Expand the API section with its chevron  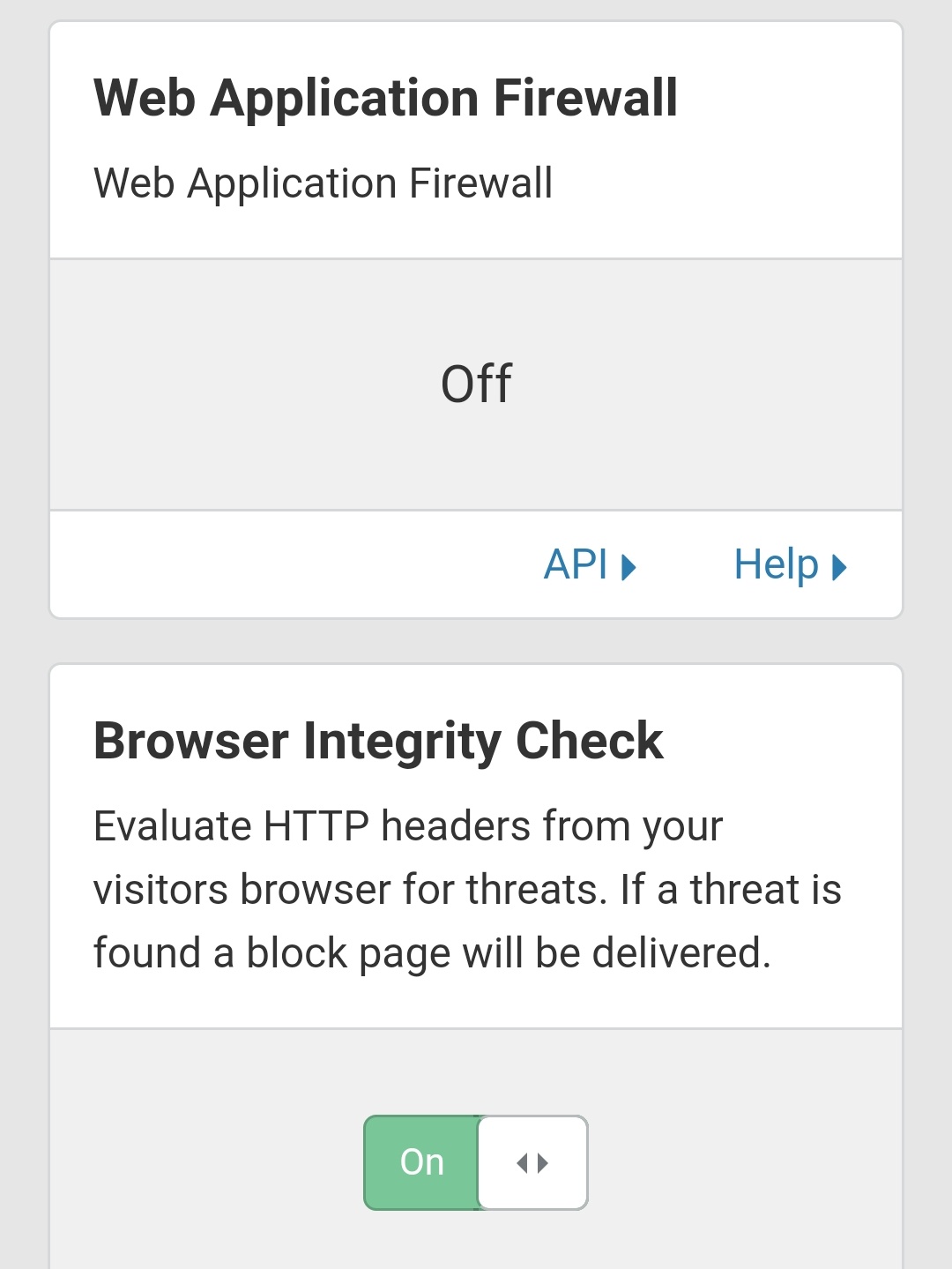click(x=629, y=565)
